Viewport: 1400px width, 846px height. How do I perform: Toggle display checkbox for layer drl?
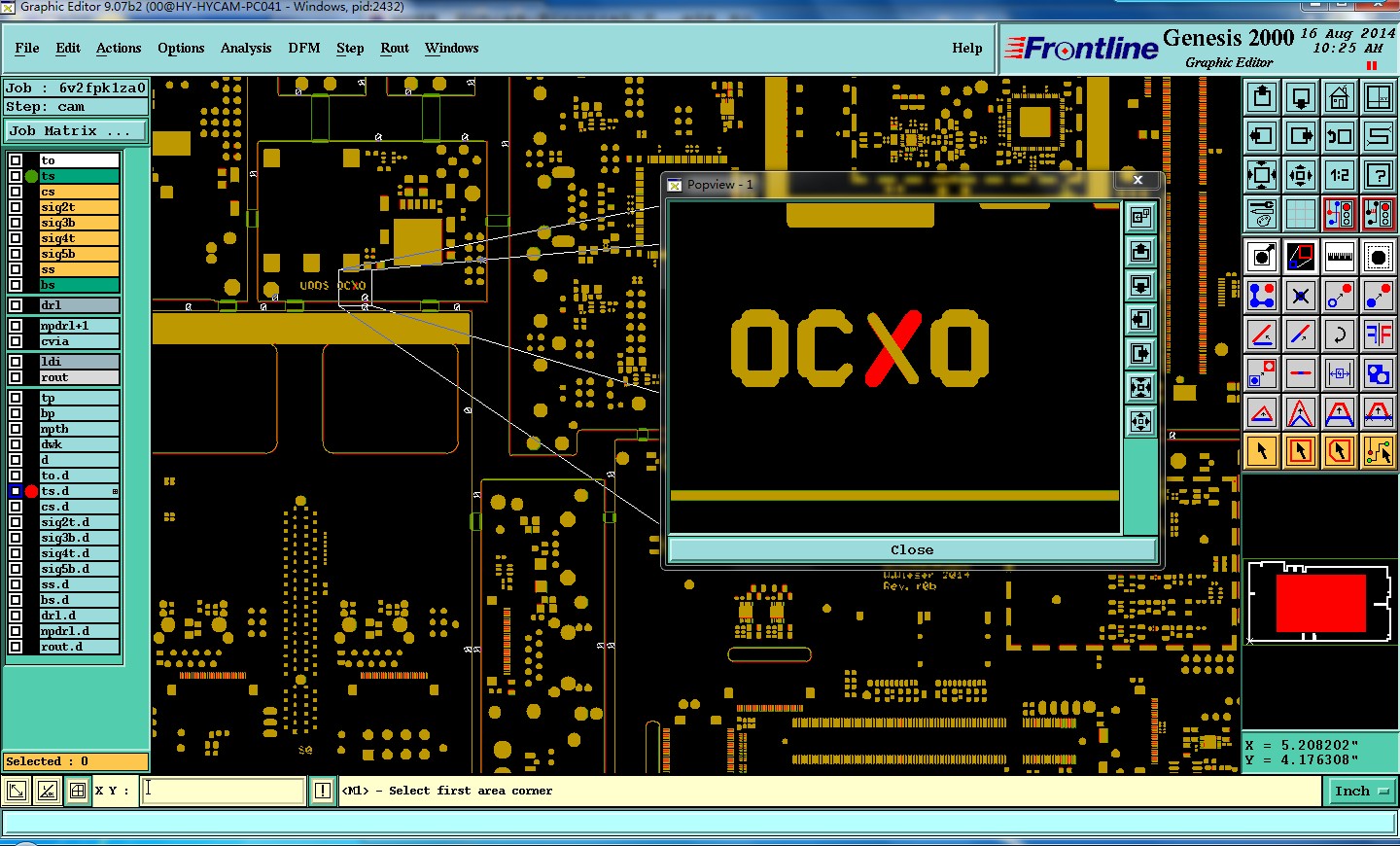[16, 305]
